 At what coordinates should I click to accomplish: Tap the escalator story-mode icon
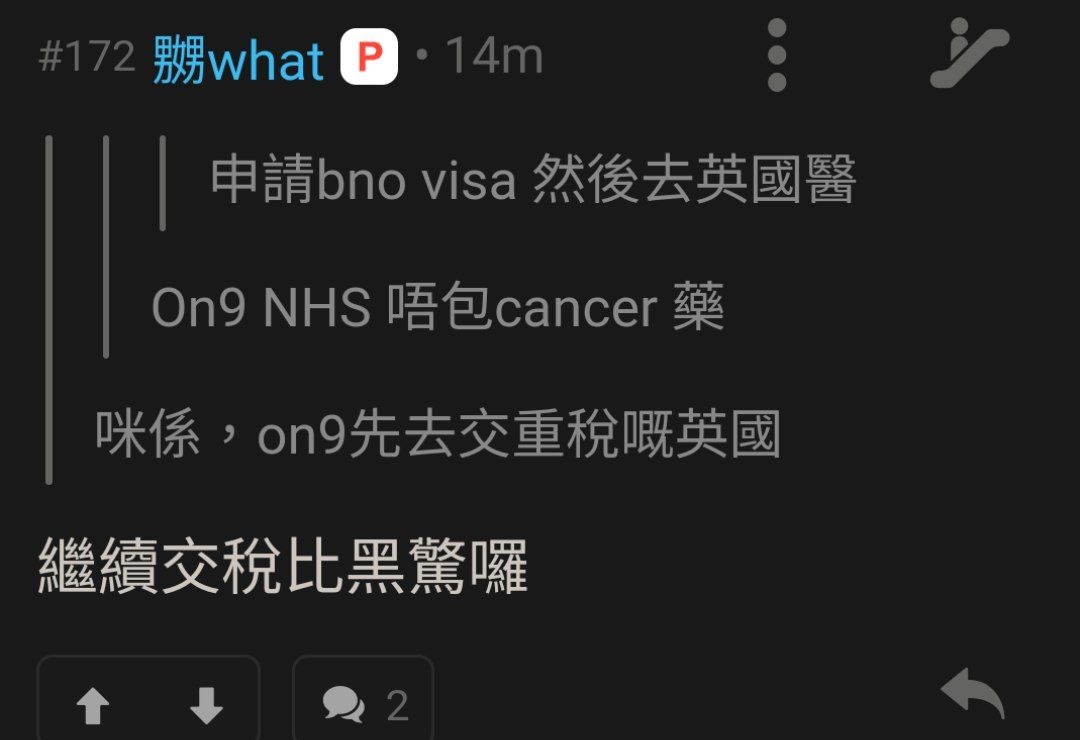point(969,54)
